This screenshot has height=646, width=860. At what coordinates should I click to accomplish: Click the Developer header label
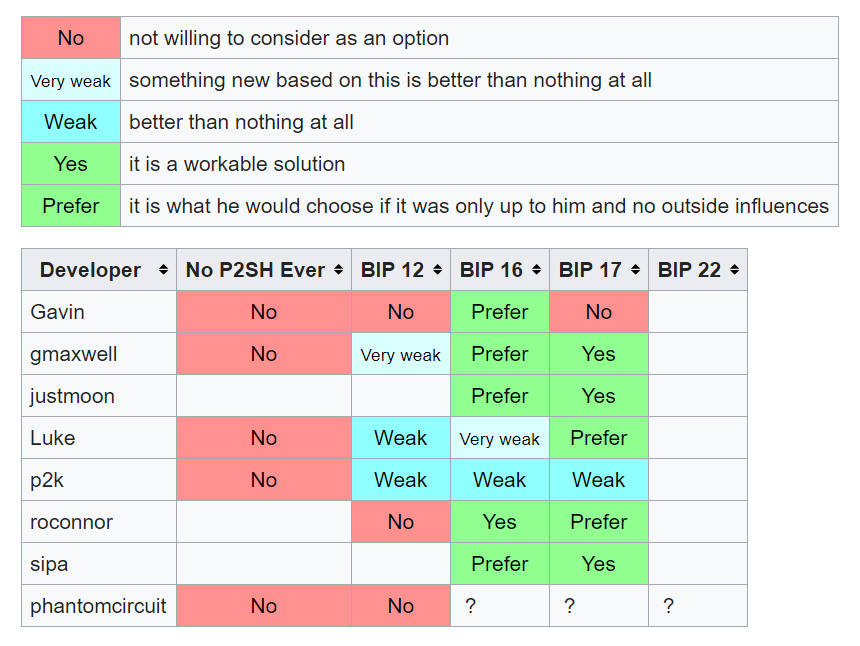click(x=90, y=270)
